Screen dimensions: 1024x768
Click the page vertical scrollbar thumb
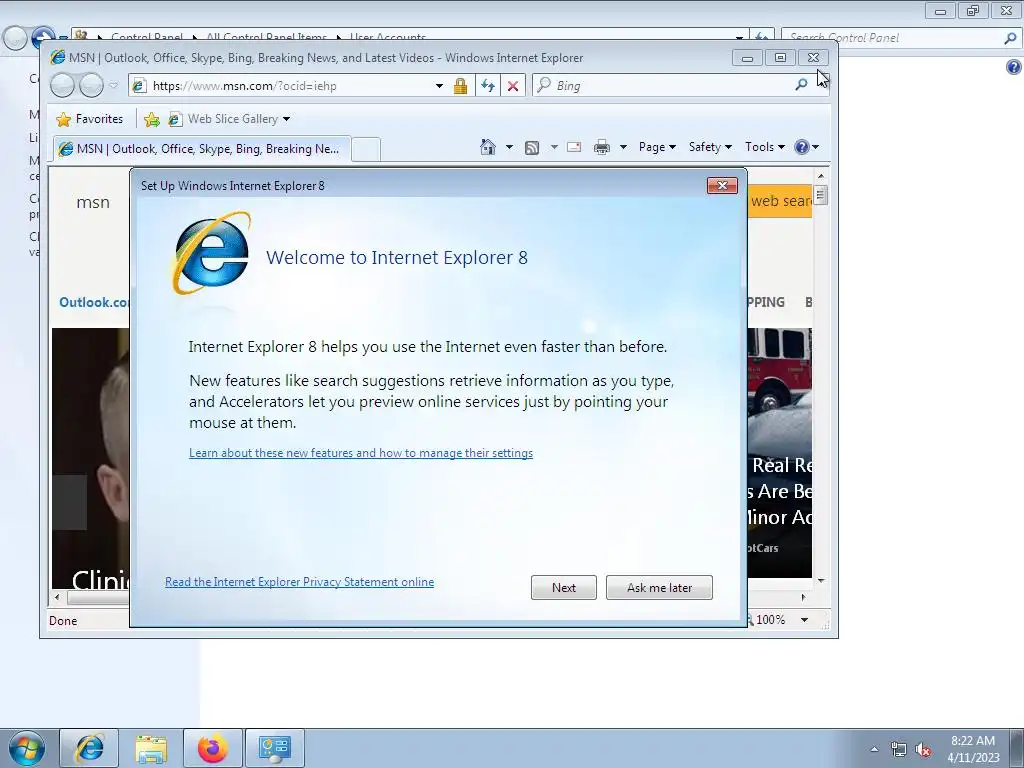(821, 195)
